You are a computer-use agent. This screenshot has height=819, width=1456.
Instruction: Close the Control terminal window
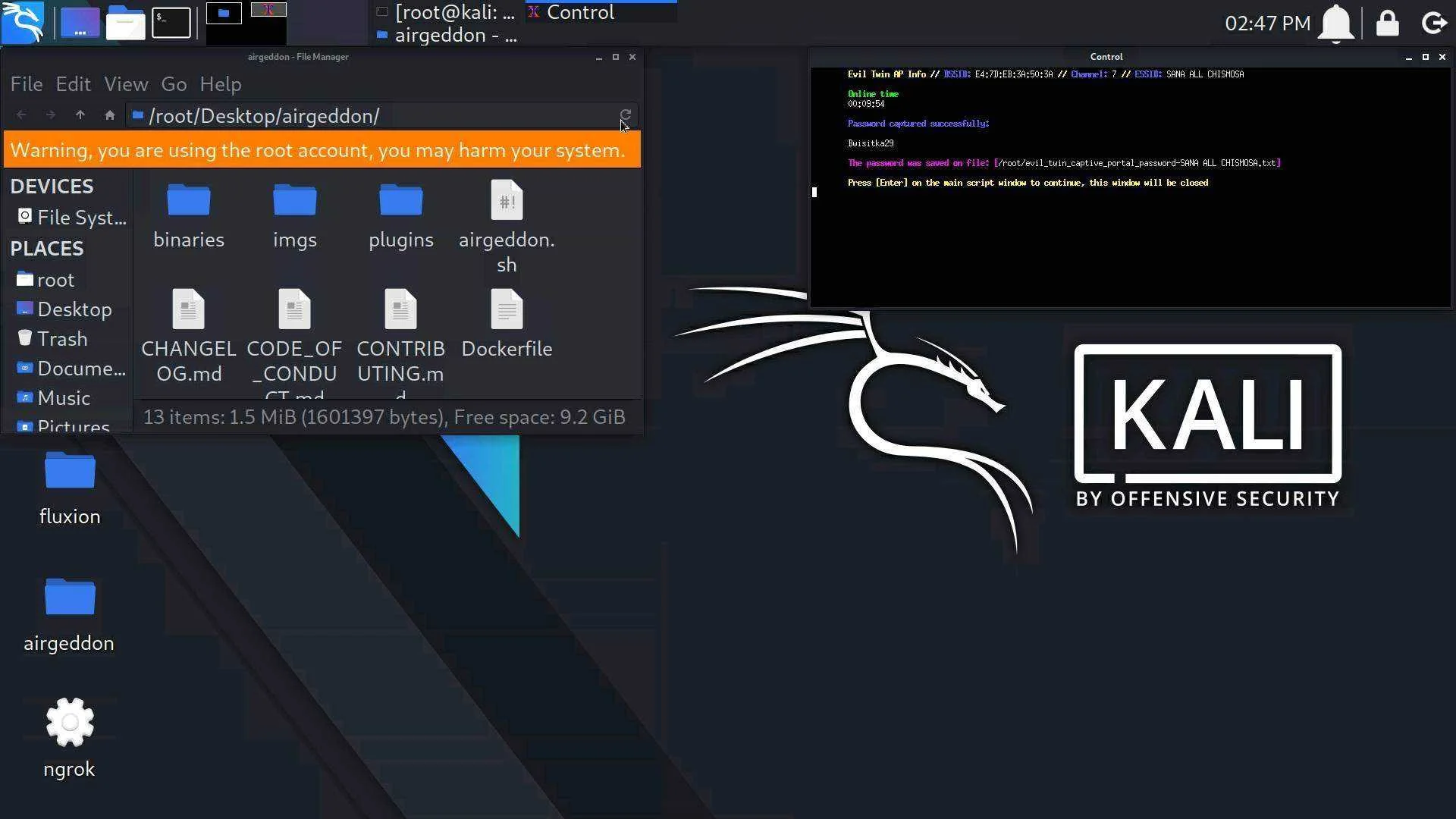[x=1442, y=57]
